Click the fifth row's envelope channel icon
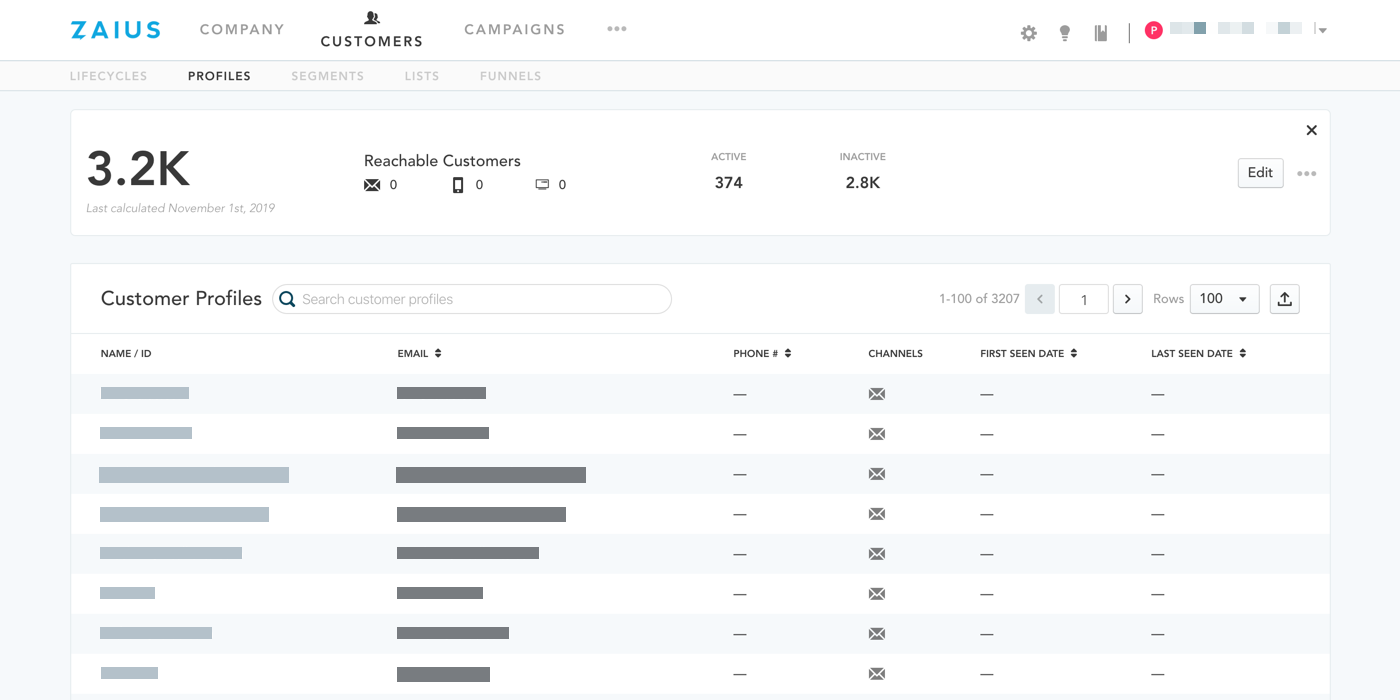The image size is (1400, 700). tap(877, 554)
